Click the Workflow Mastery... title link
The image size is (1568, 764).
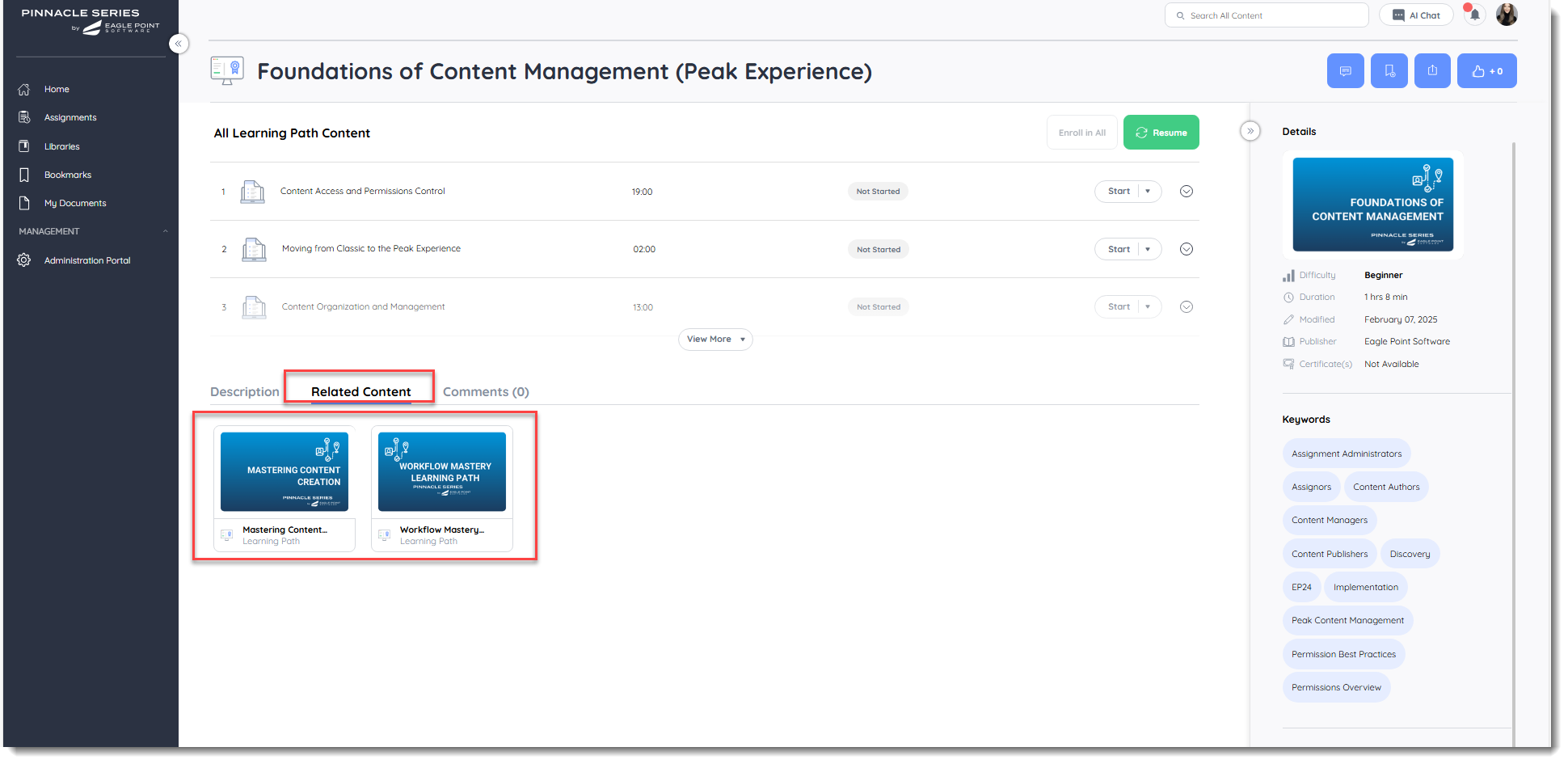(x=441, y=530)
